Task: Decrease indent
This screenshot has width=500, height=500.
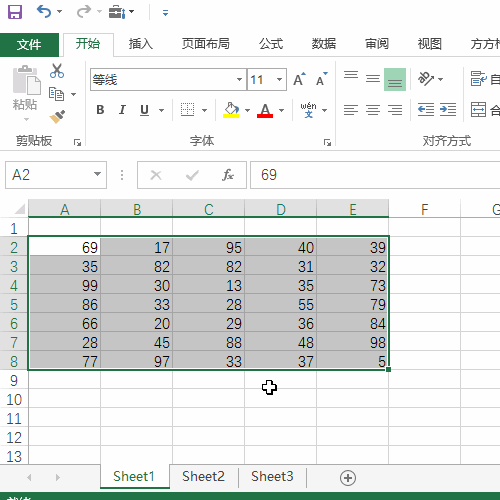Action: click(x=426, y=109)
